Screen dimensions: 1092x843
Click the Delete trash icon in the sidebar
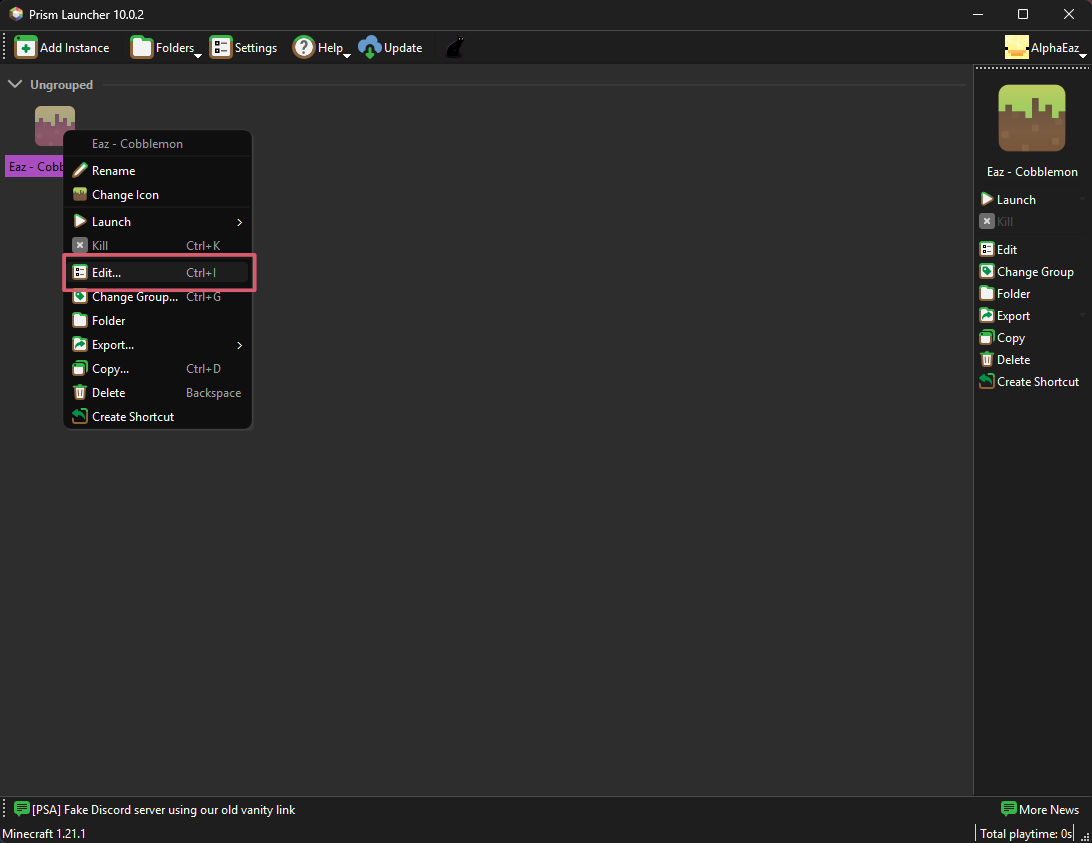pyautogui.click(x=985, y=359)
